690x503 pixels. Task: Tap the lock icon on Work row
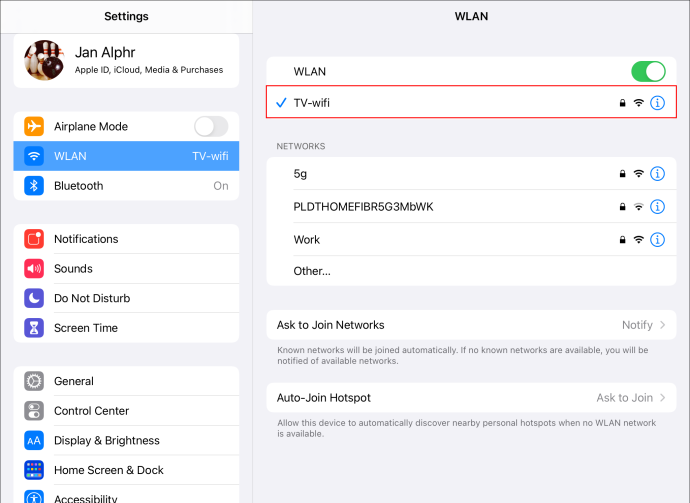[622, 239]
